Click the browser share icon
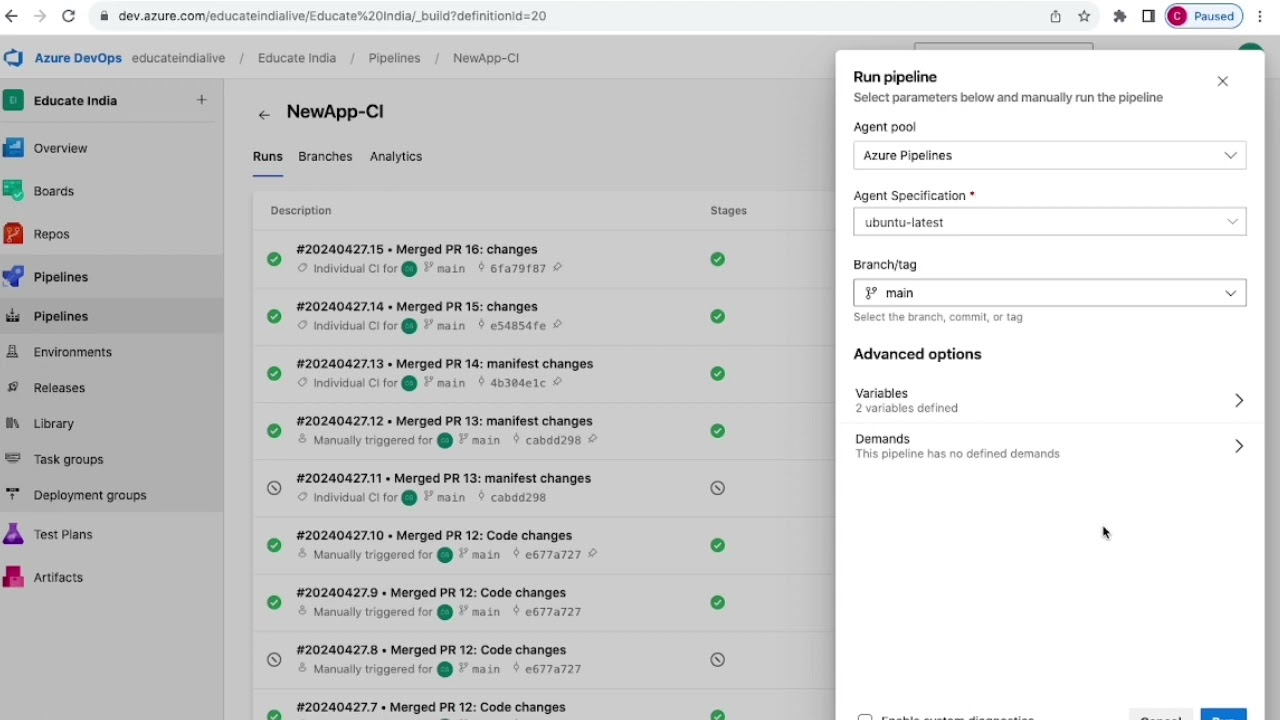Viewport: 1280px width, 720px height. pos(1056,16)
